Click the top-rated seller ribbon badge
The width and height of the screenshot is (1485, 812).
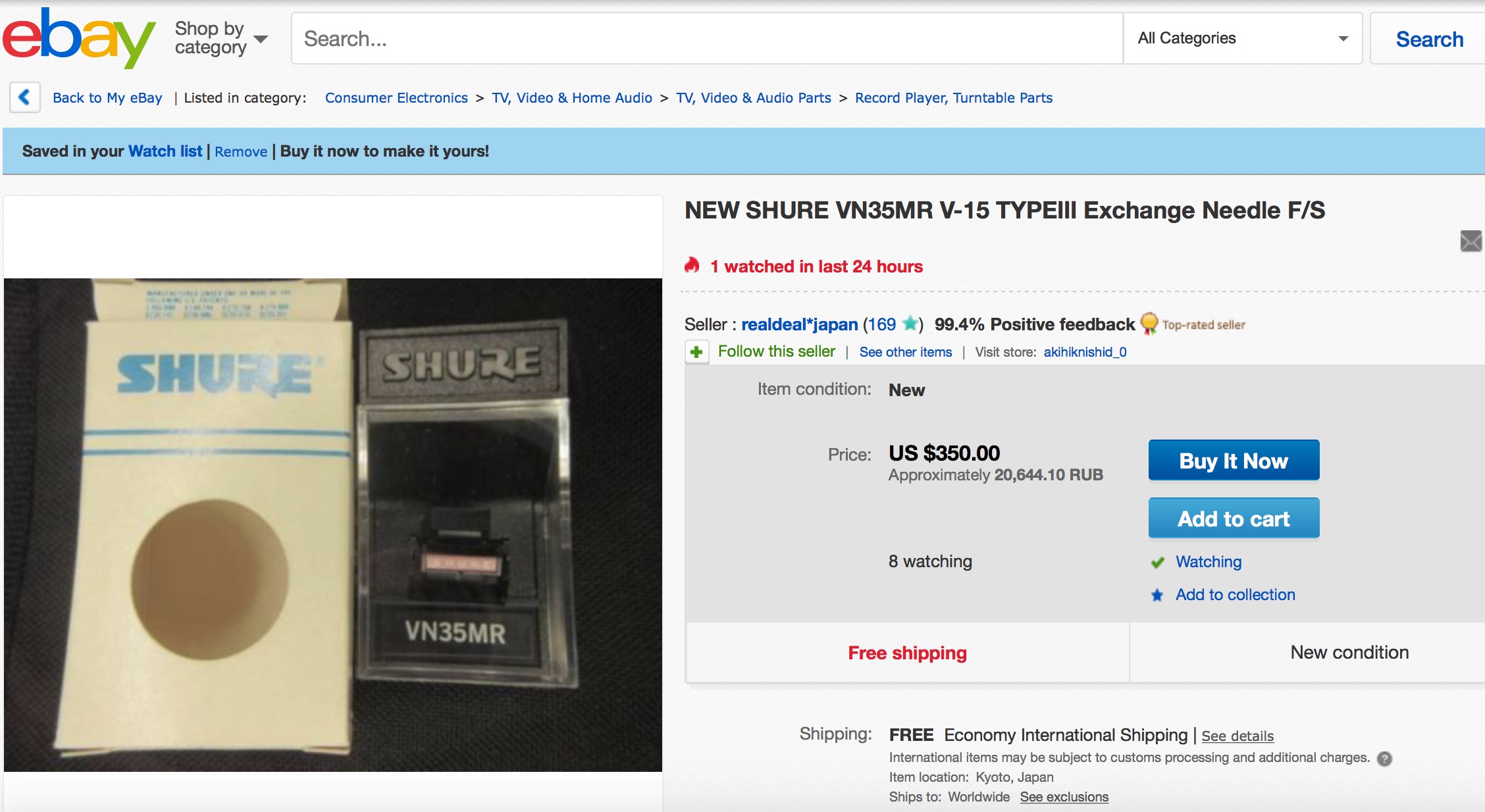[1149, 324]
